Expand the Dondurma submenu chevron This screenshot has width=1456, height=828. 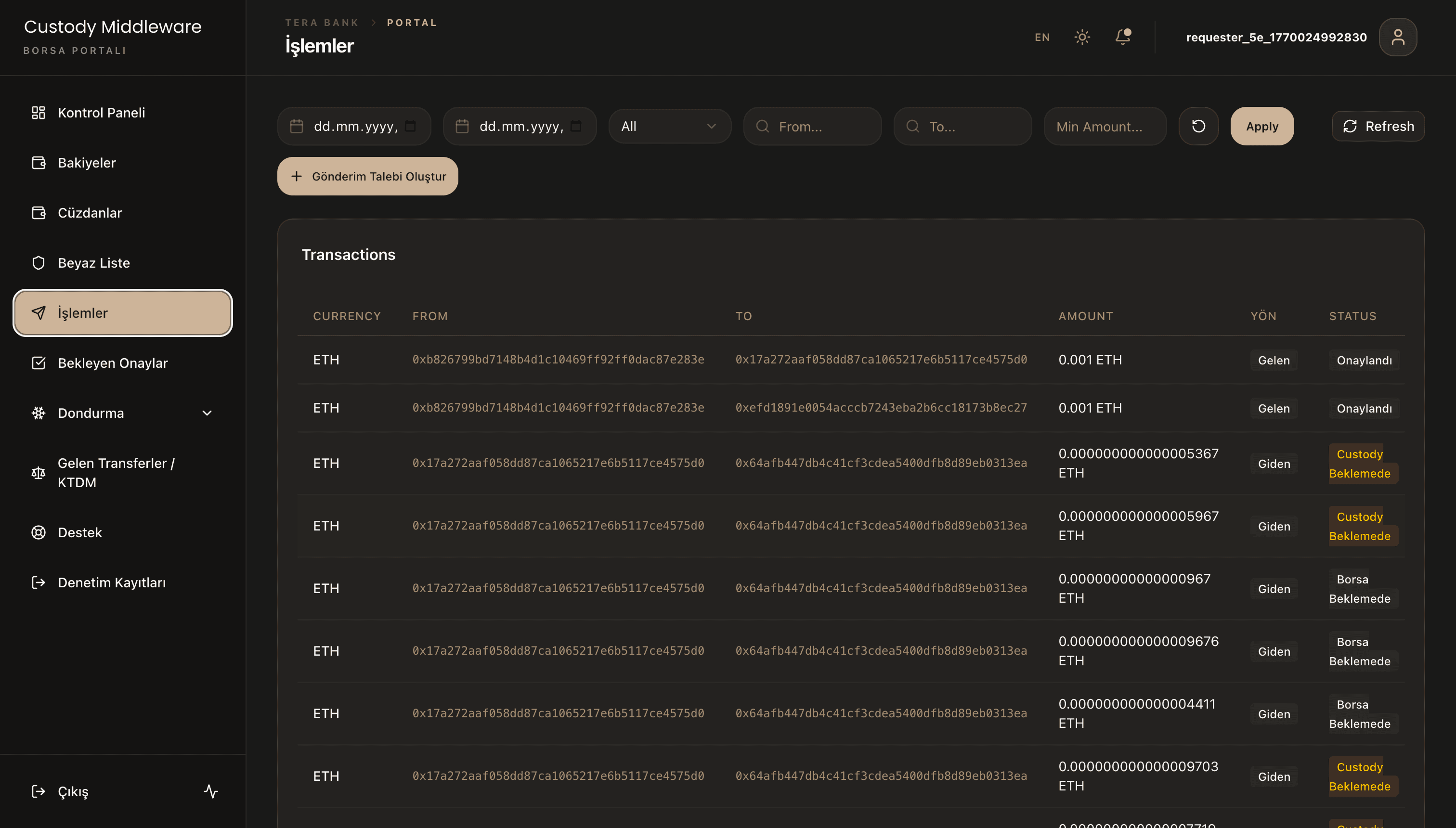[207, 413]
